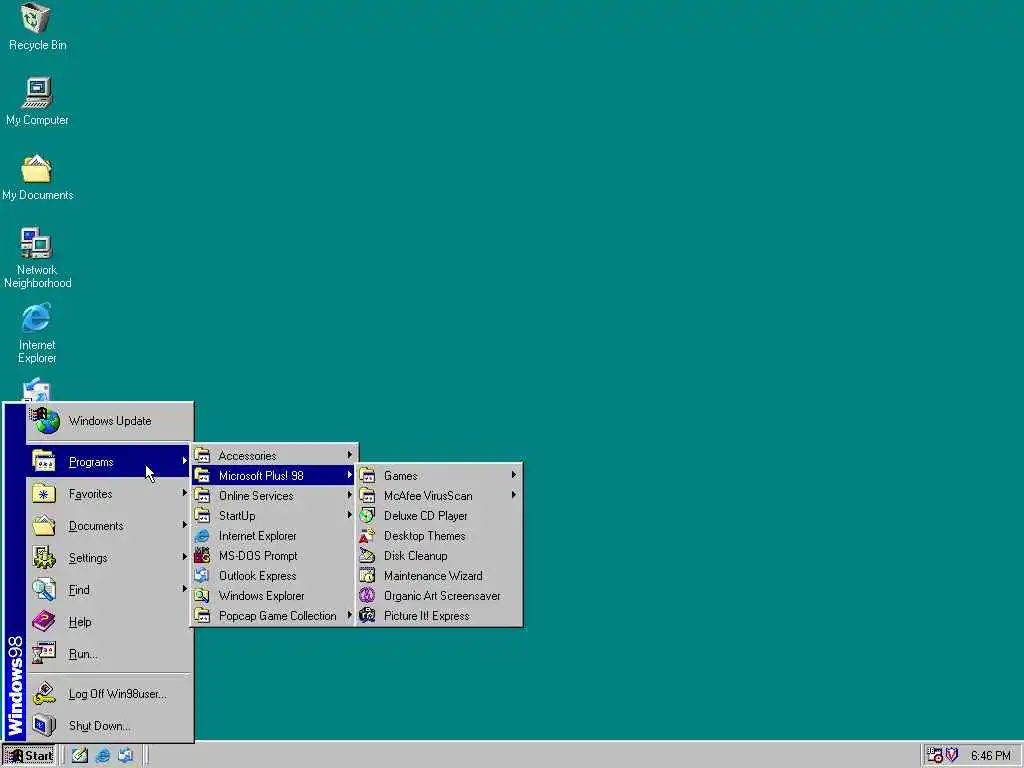Click the 6:46 PM taskbar clock
Image resolution: width=1024 pixels, height=768 pixels.
(991, 756)
